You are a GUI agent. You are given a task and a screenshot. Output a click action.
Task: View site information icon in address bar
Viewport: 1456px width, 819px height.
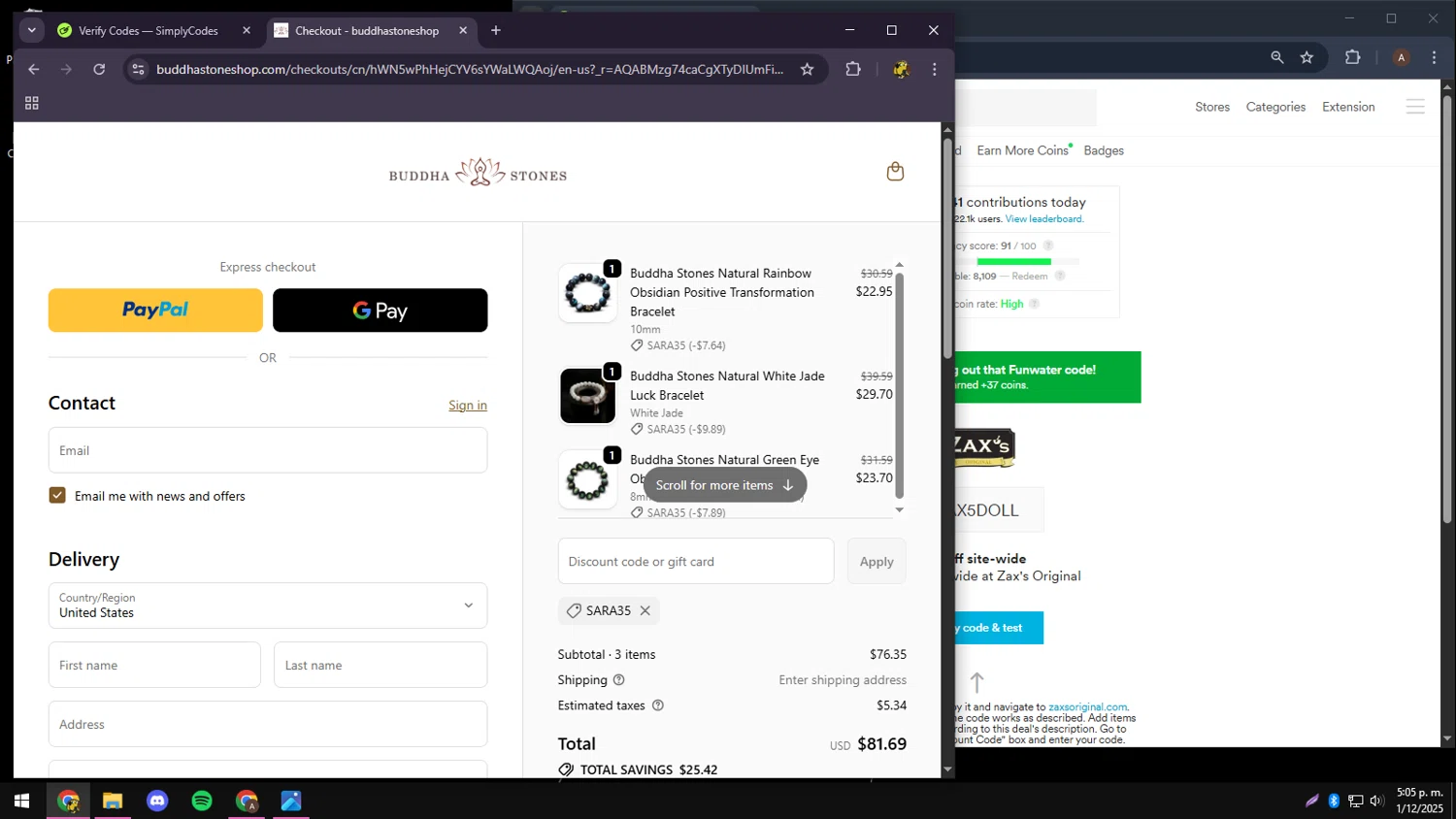pyautogui.click(x=138, y=69)
